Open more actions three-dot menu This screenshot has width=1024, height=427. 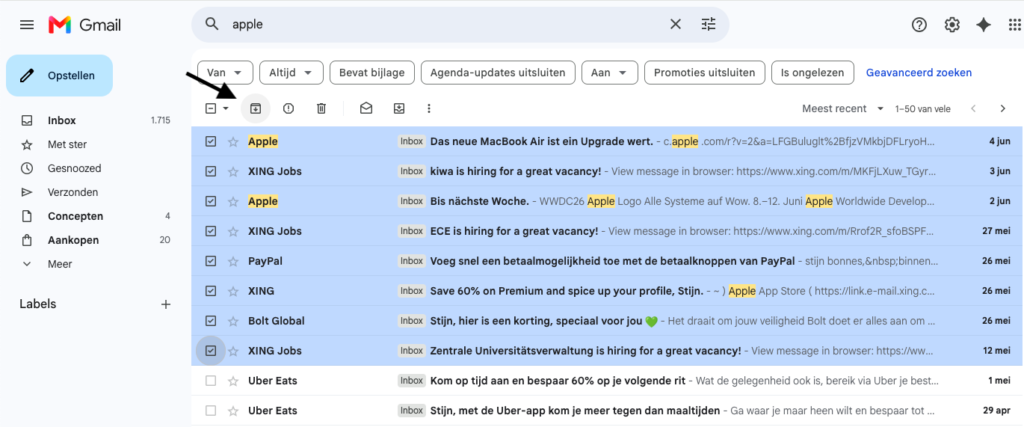[x=429, y=108]
